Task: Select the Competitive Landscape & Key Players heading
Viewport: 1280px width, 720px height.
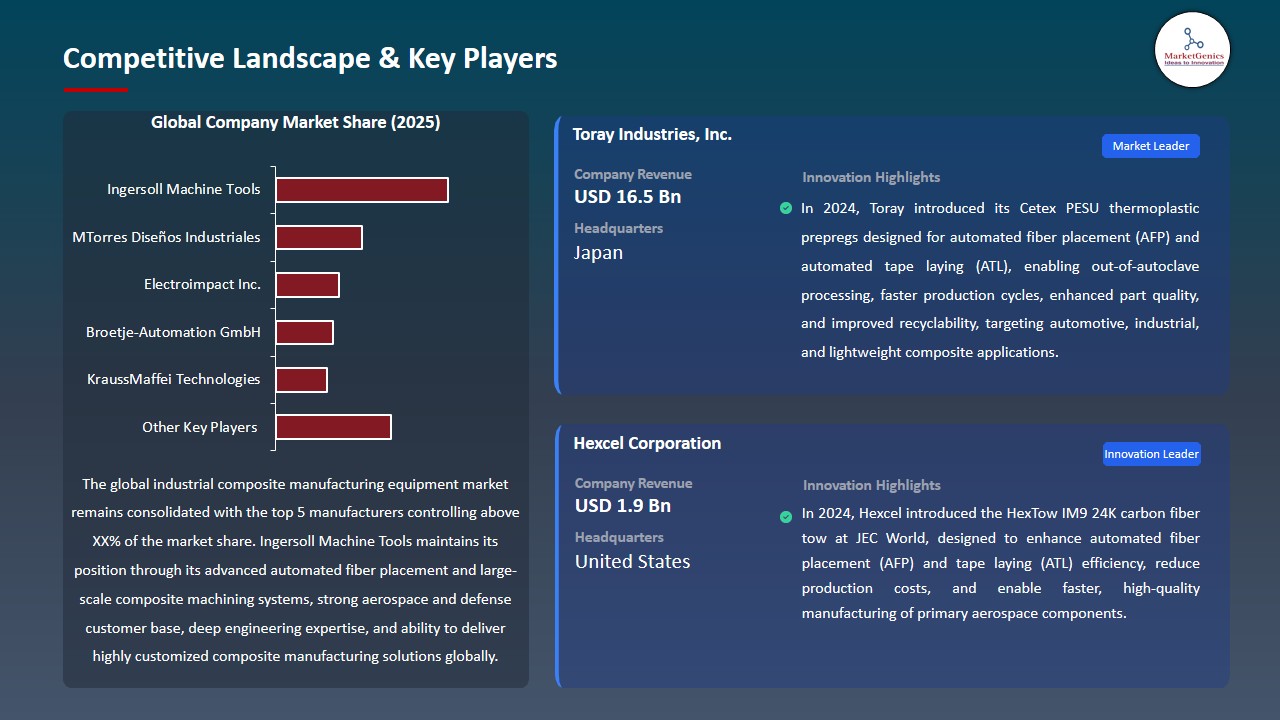Action: 310,60
